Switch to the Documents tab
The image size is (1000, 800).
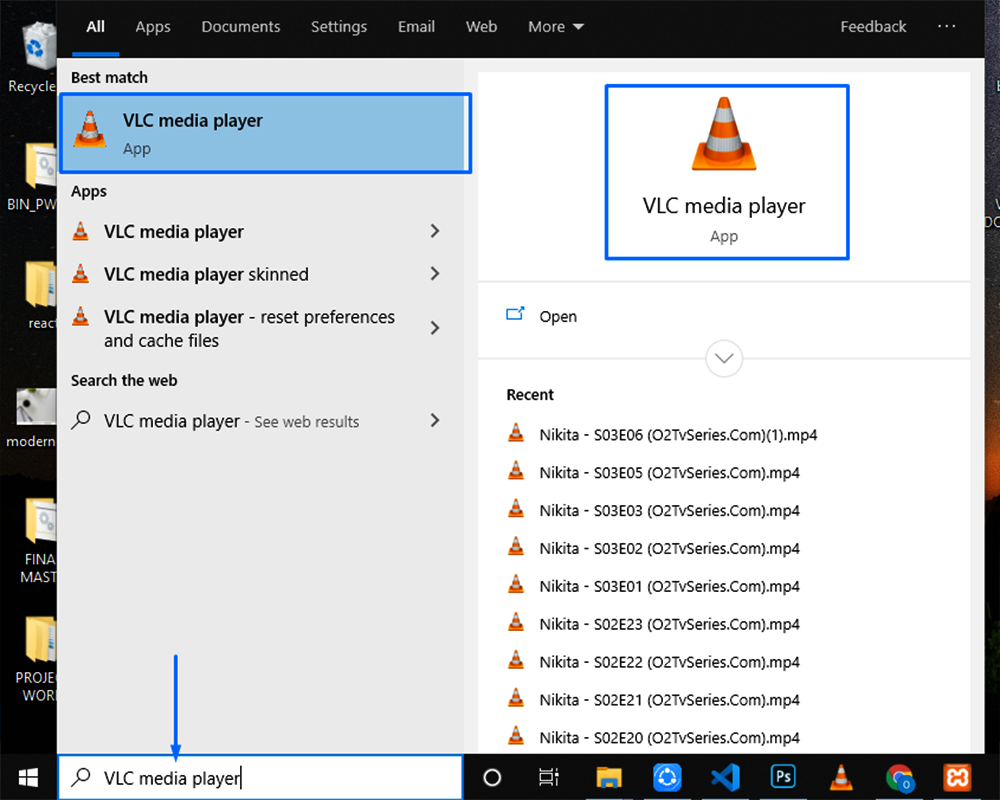pos(240,27)
